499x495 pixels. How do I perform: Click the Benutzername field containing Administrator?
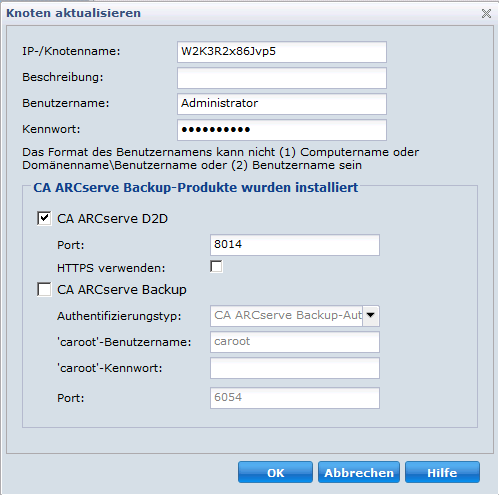coord(282,104)
